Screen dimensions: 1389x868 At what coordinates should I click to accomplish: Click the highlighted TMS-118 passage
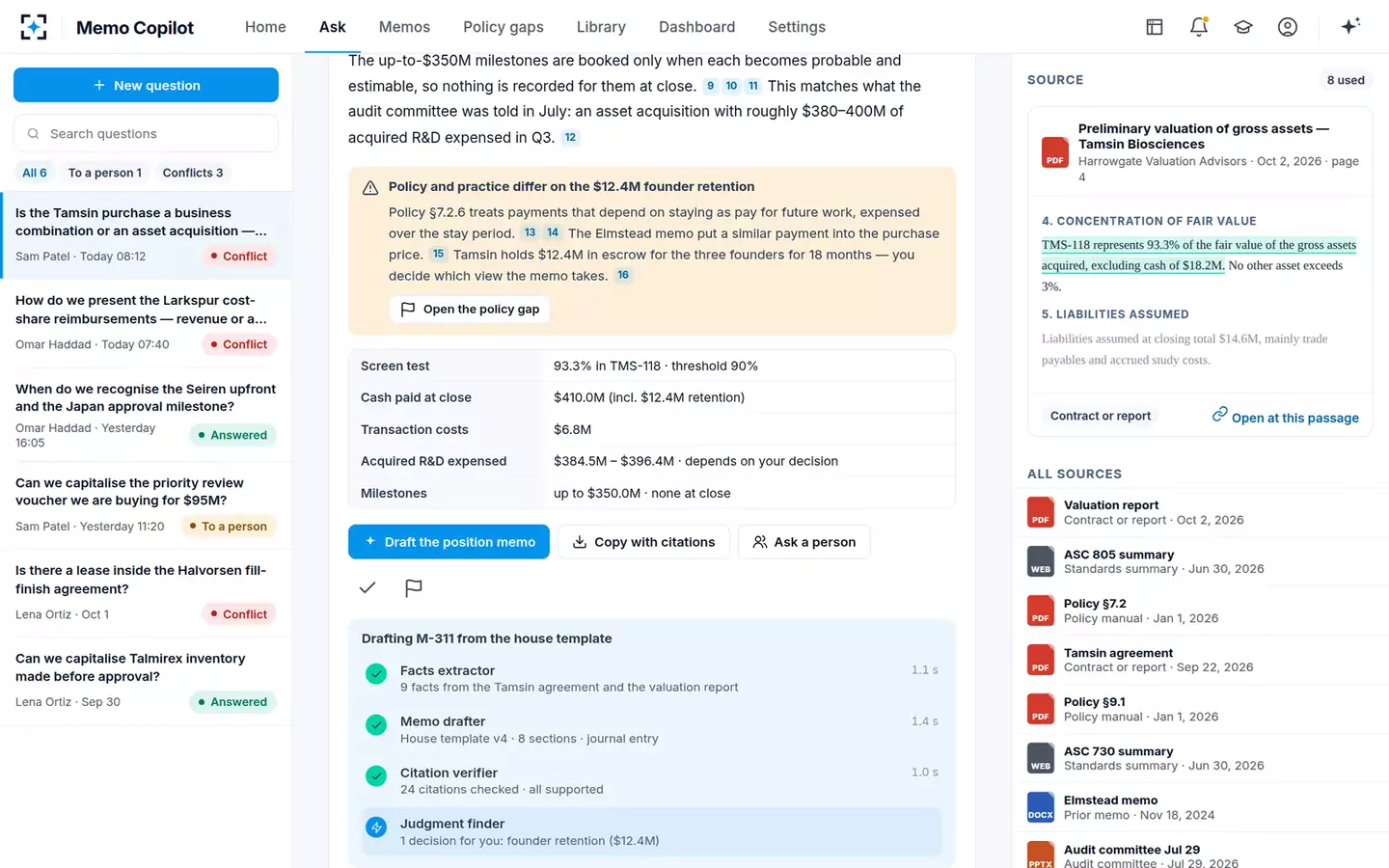coord(1199,255)
